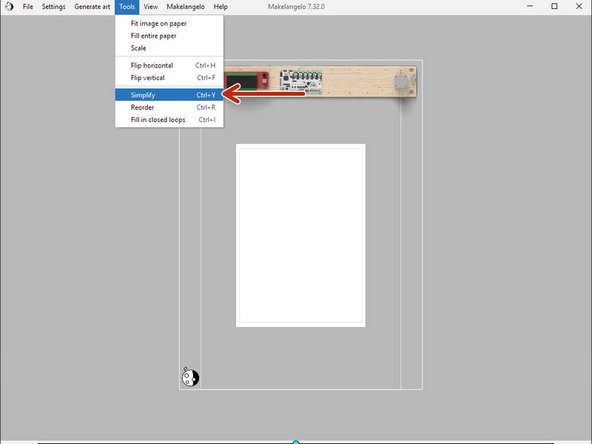Choose Fit image on paper
The width and height of the screenshot is (592, 444).
click(169, 23)
